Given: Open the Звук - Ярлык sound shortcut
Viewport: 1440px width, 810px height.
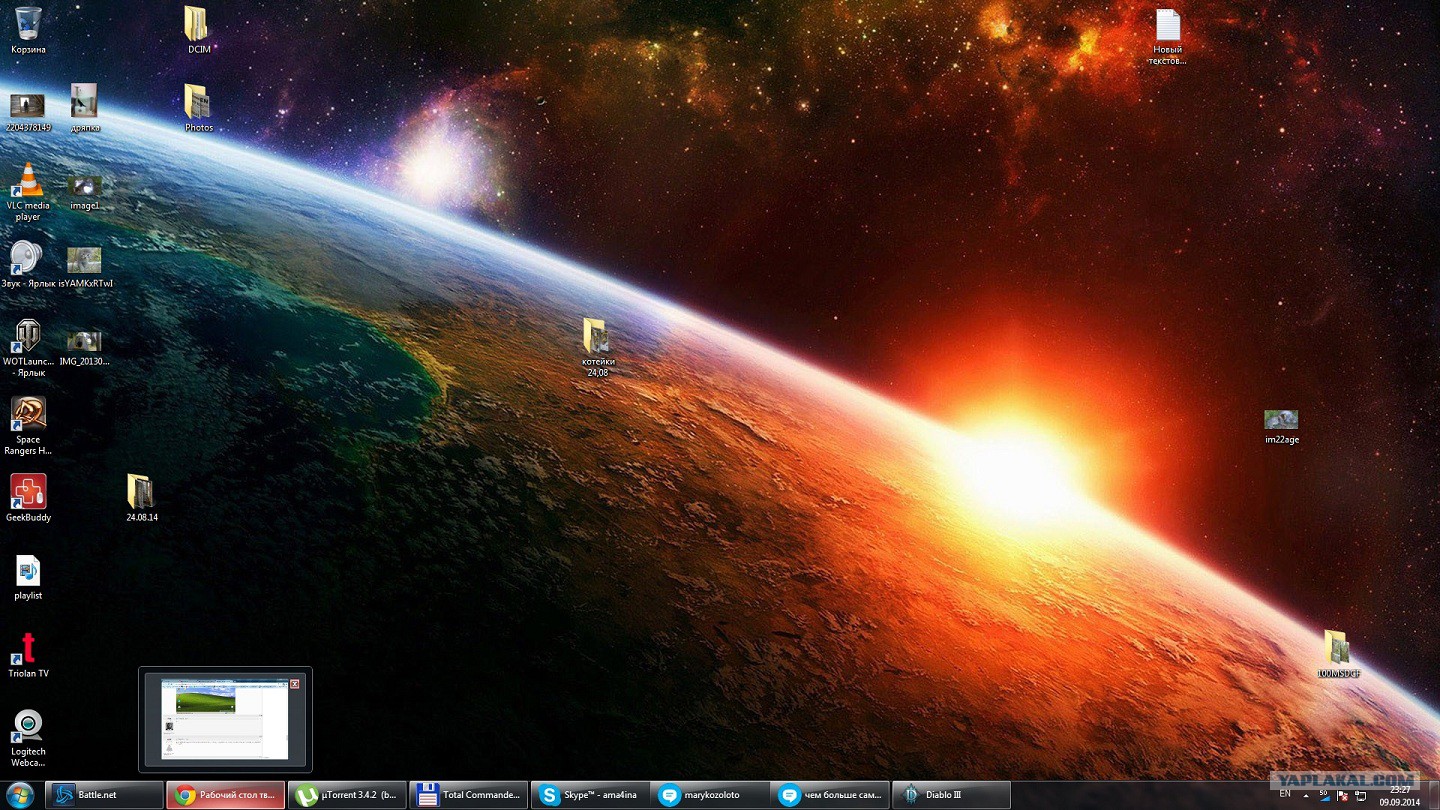Looking at the screenshot, I should click(28, 264).
